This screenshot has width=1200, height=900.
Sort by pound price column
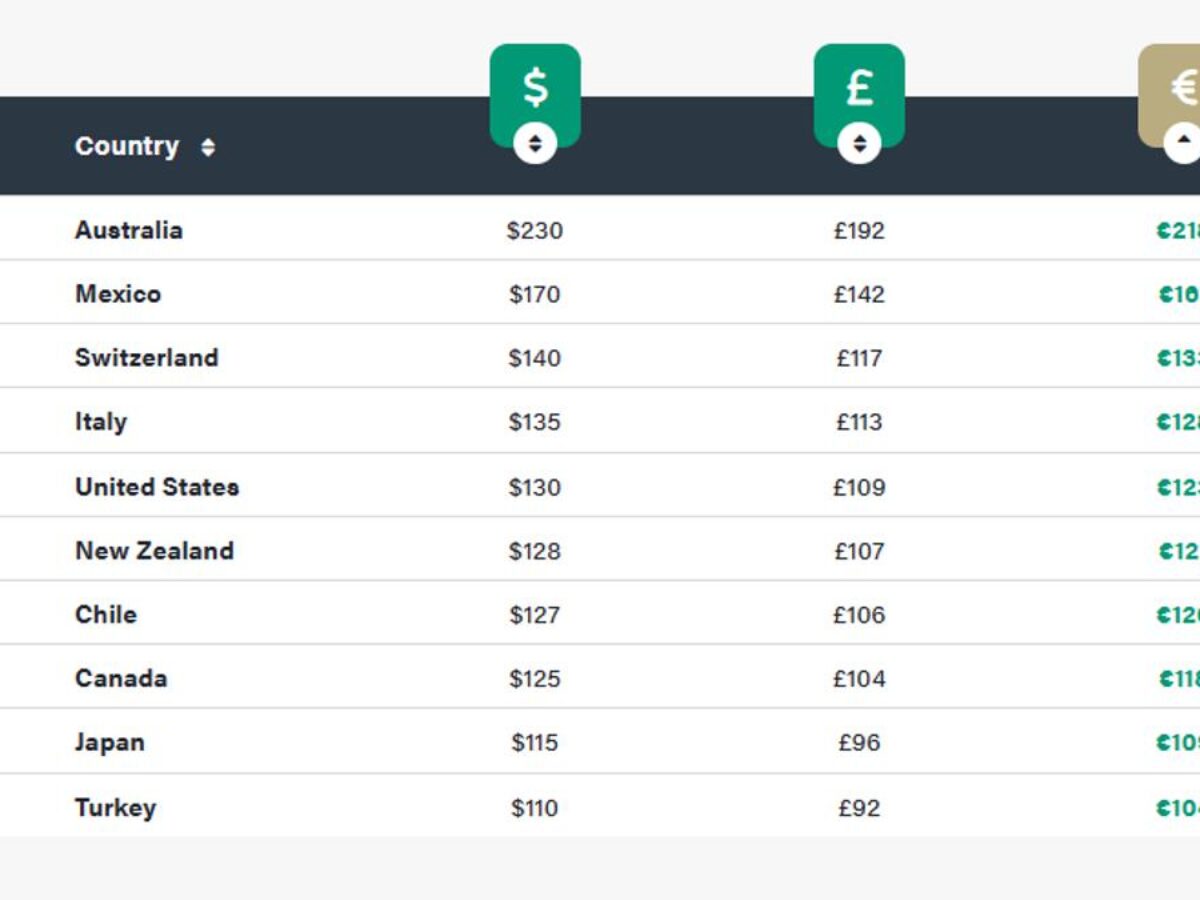859,143
